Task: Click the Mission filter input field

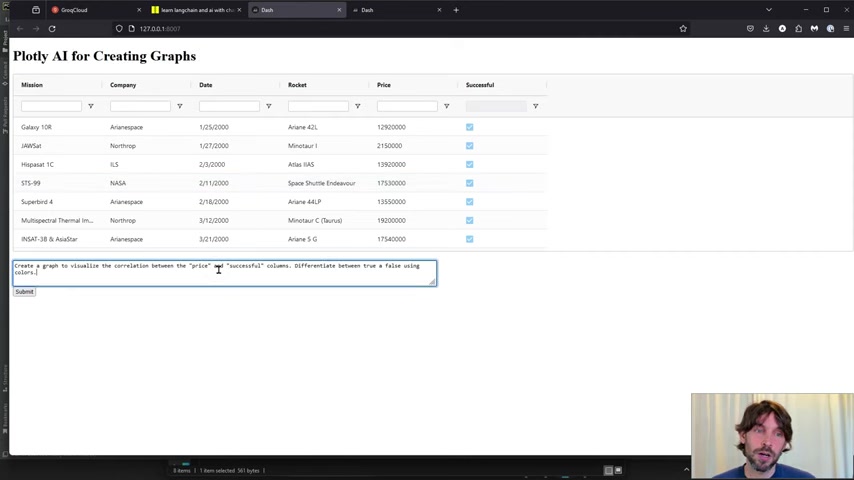Action: [51, 106]
